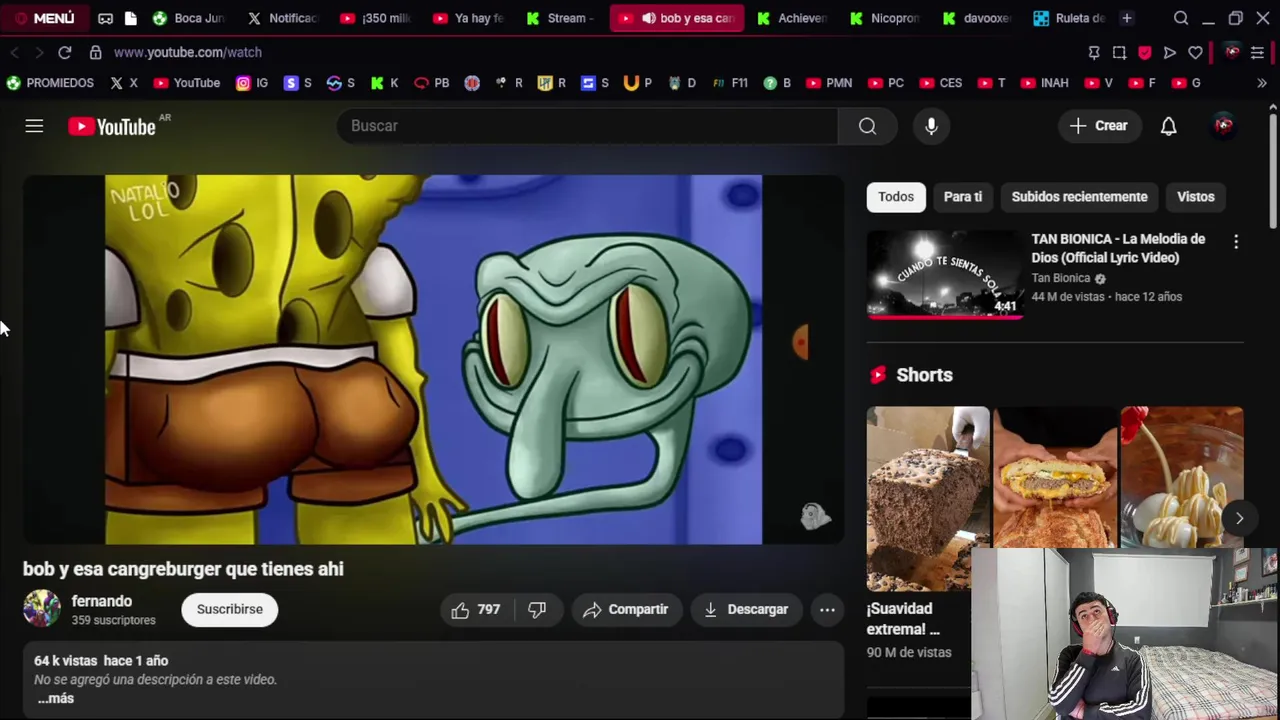Open the INAH bookmark
Image resolution: width=1280 pixels, height=720 pixels.
pyautogui.click(x=1044, y=83)
